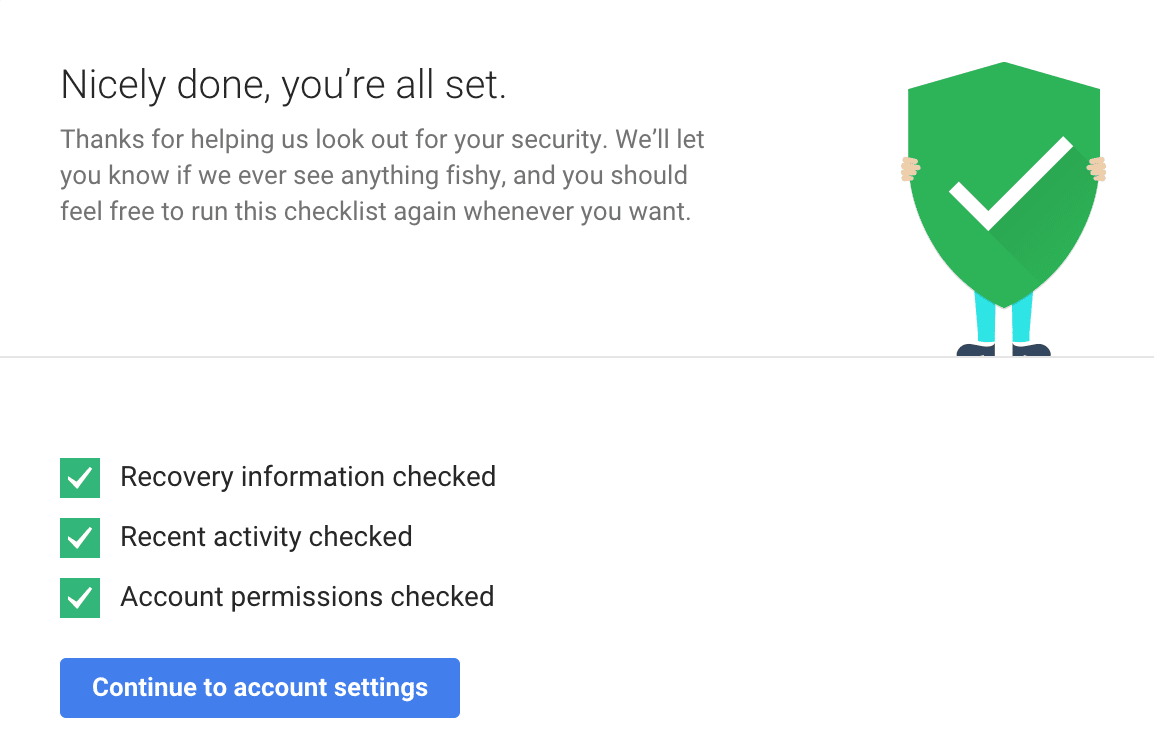This screenshot has width=1154, height=746.
Task: Click the Recovery information green check icon
Action: pyautogui.click(x=80, y=477)
